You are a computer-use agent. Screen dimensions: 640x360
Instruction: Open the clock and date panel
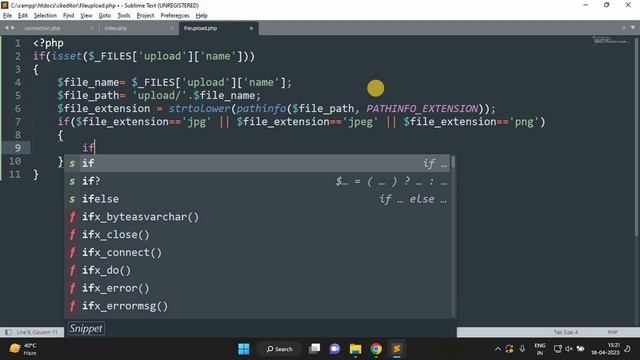pos(606,349)
